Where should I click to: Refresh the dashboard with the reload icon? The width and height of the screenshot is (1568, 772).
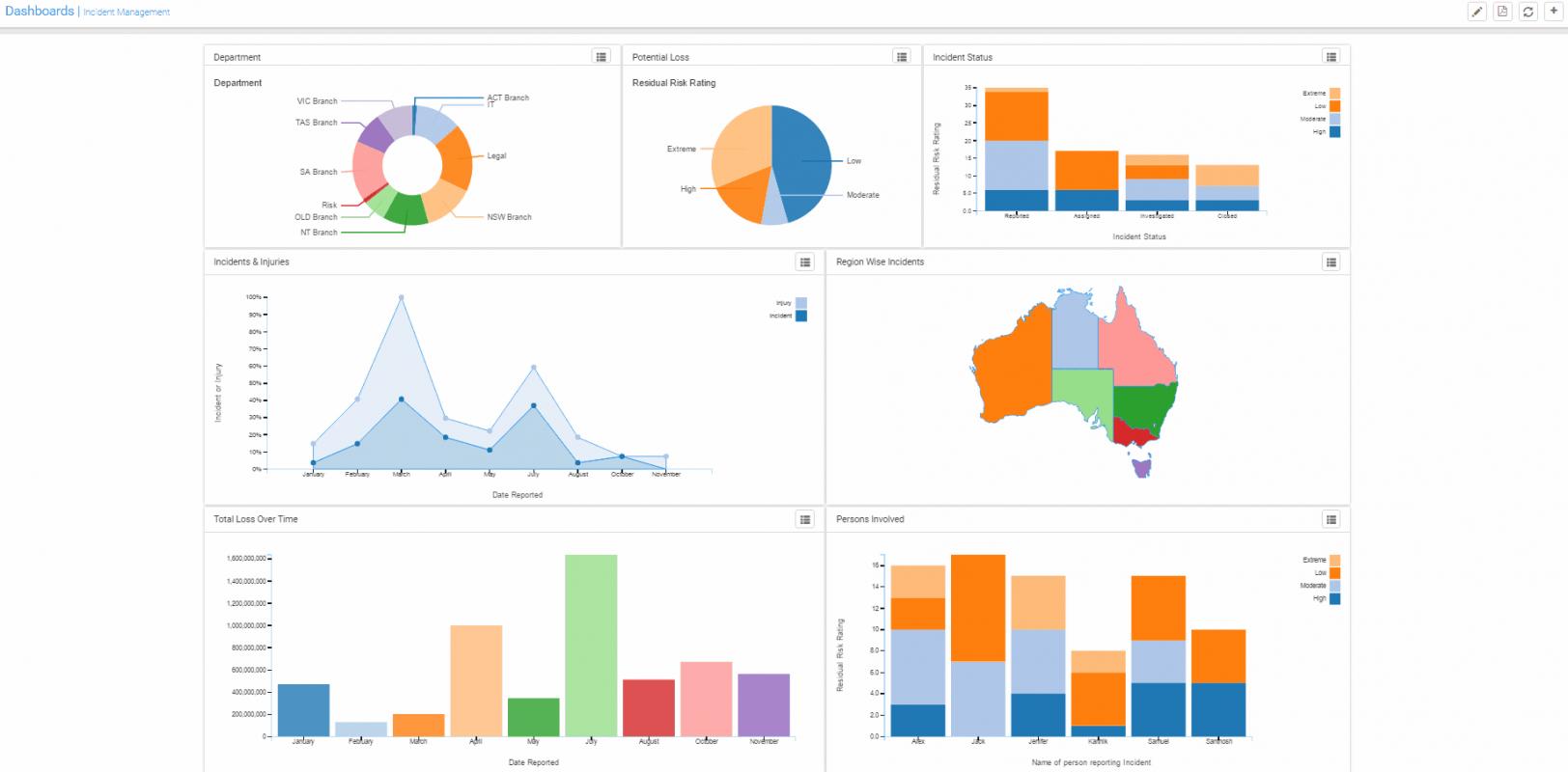point(1528,12)
